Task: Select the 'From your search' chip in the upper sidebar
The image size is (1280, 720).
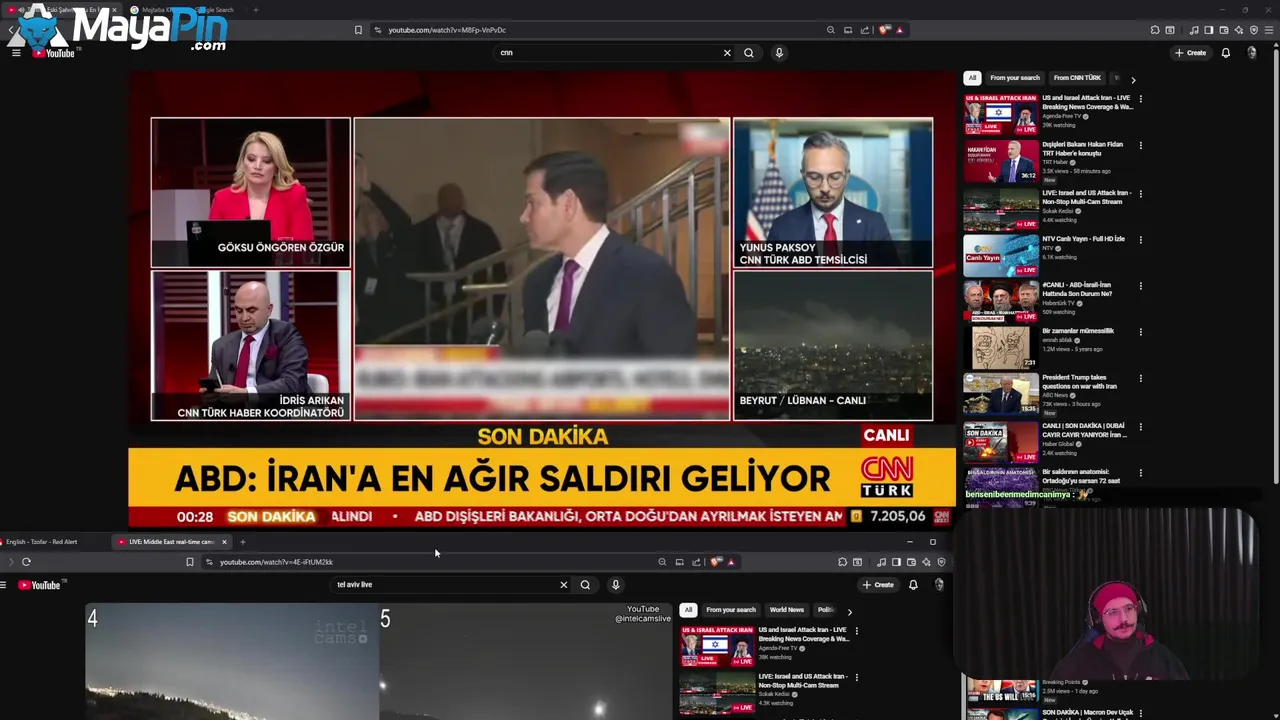Action: point(1015,78)
